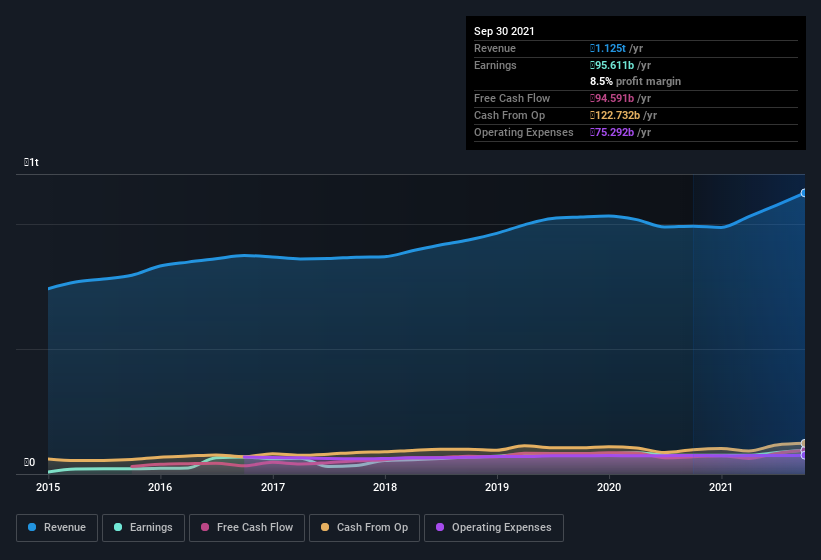Screen dimensions: 821x560
Task: Click the 94.591b free cash flow value
Action: 612,98
